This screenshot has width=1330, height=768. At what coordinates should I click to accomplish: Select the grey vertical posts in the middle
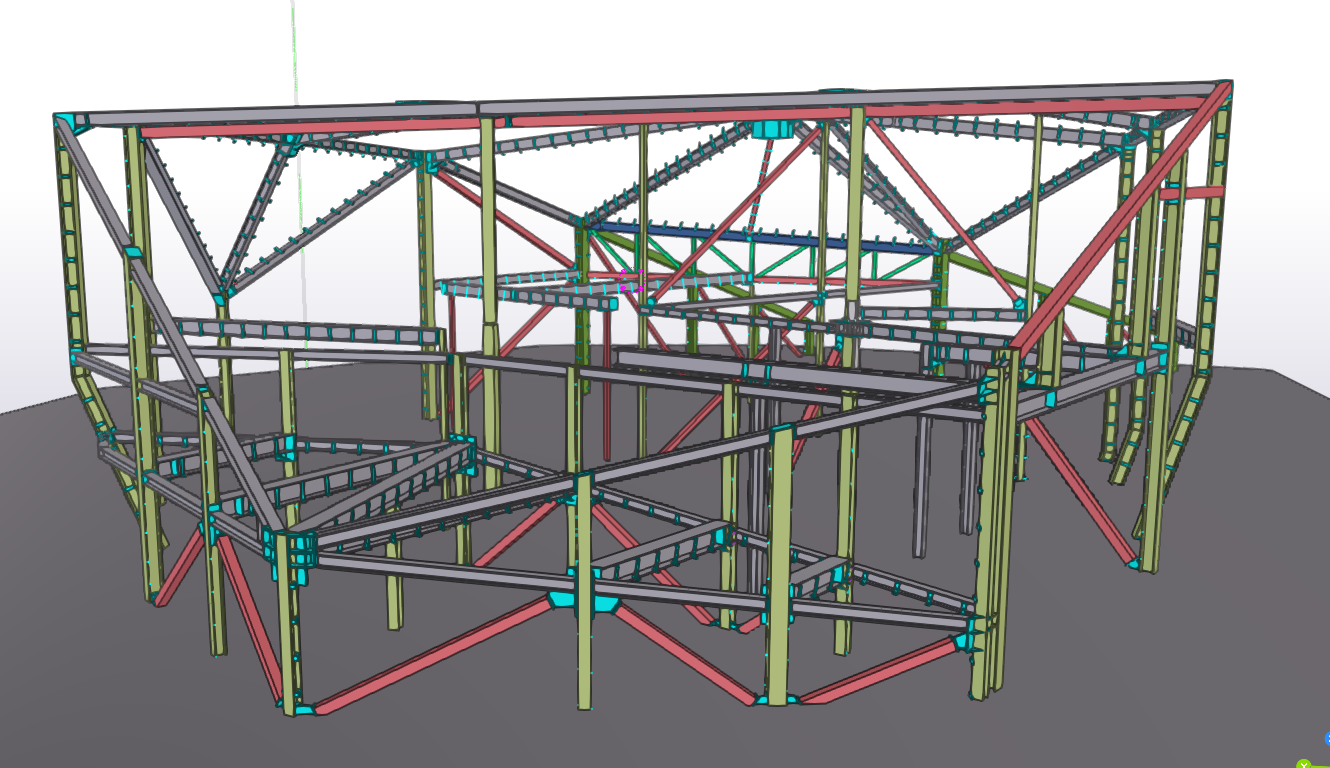(924, 480)
